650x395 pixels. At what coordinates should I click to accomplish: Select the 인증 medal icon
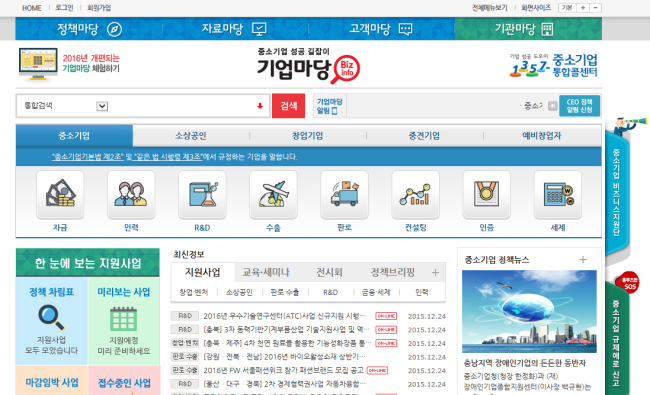tap(487, 194)
